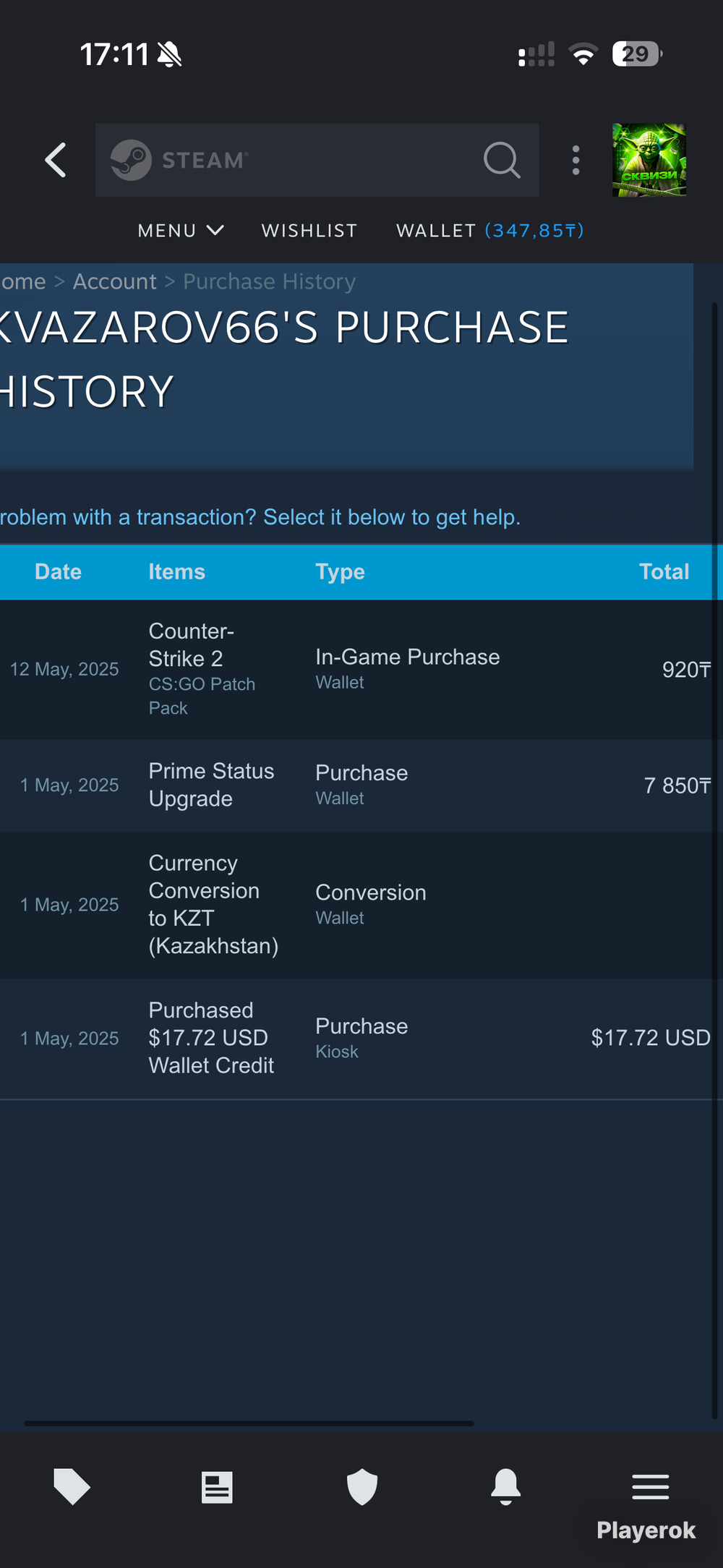This screenshot has height=1568, width=723.
Task: Open the notifications bell tab
Action: [x=505, y=1487]
